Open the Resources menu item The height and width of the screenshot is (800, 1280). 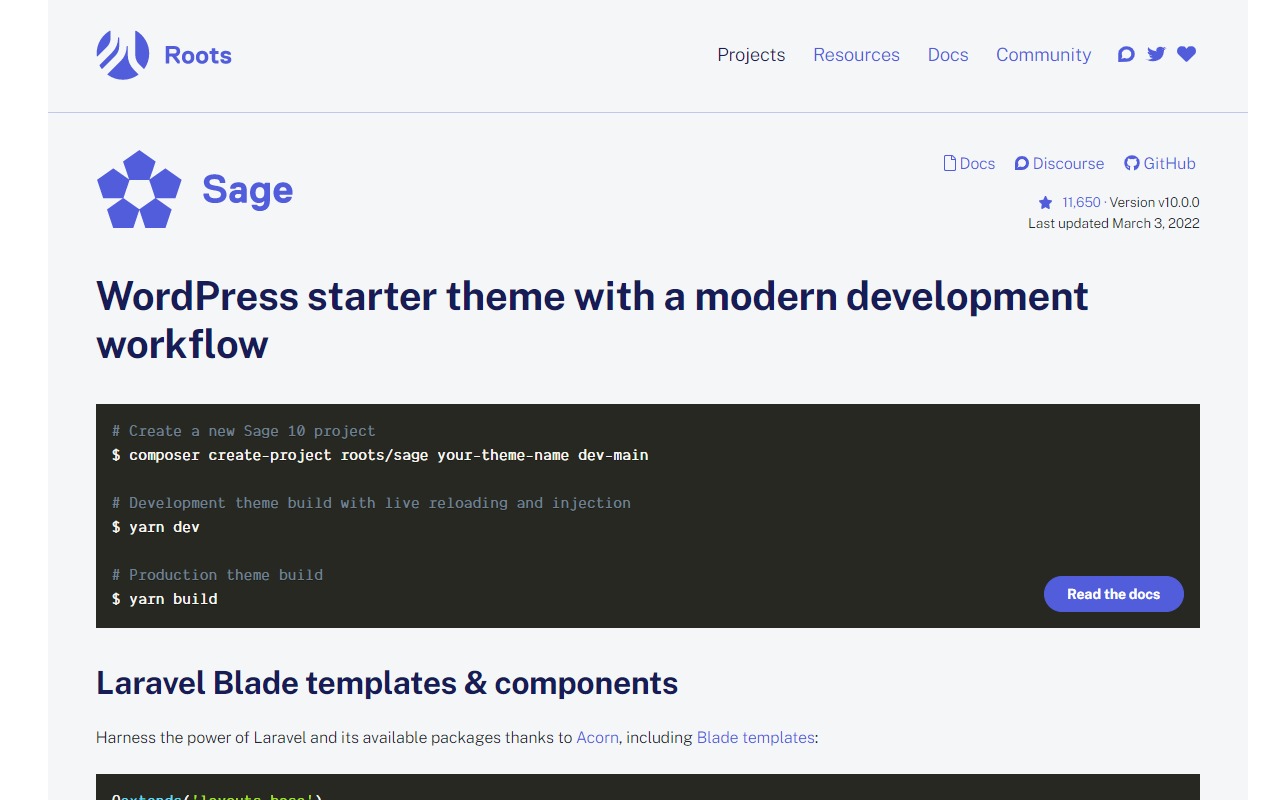pyautogui.click(x=856, y=55)
